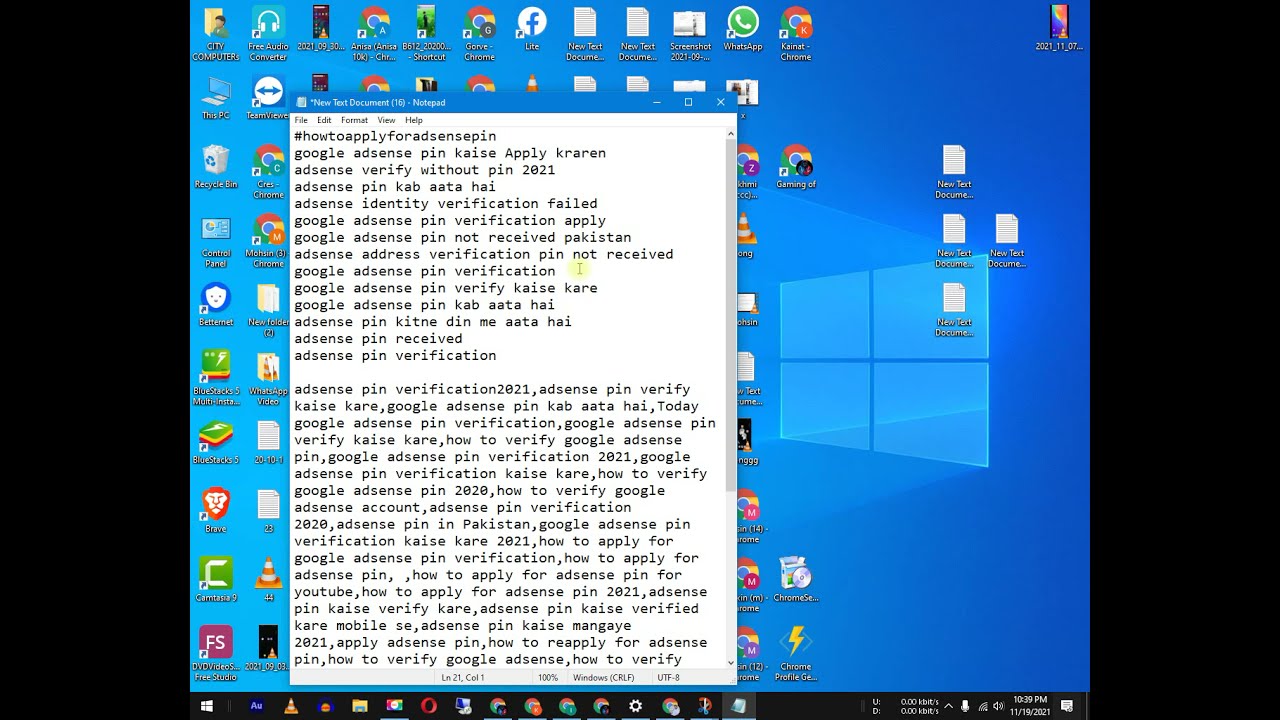1280x720 pixels.
Task: Open Mohsin (3) Chrome desktop shortcut
Action: click(268, 242)
